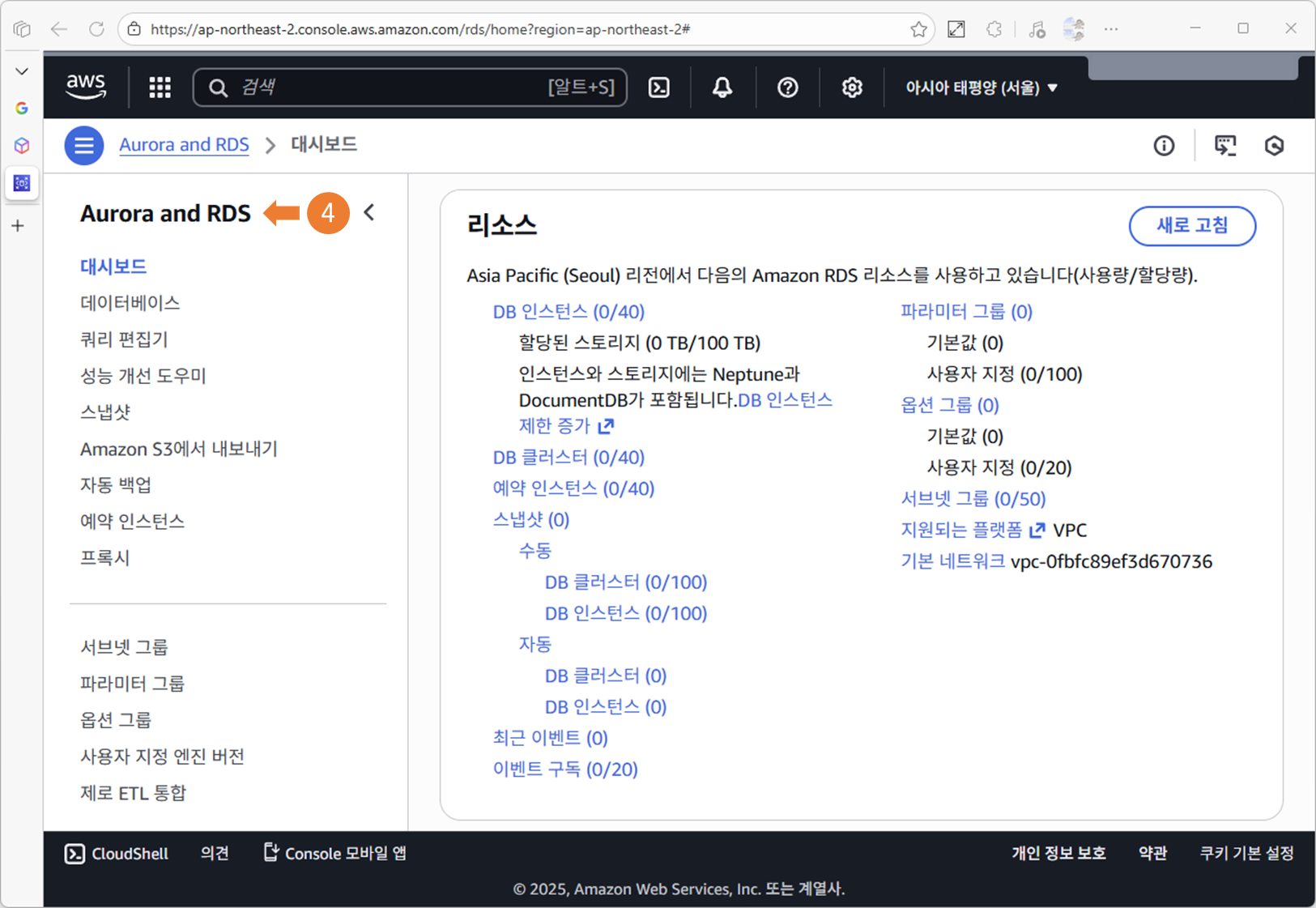1316x908 pixels.
Task: Click the browser address bar URL
Action: (420, 29)
